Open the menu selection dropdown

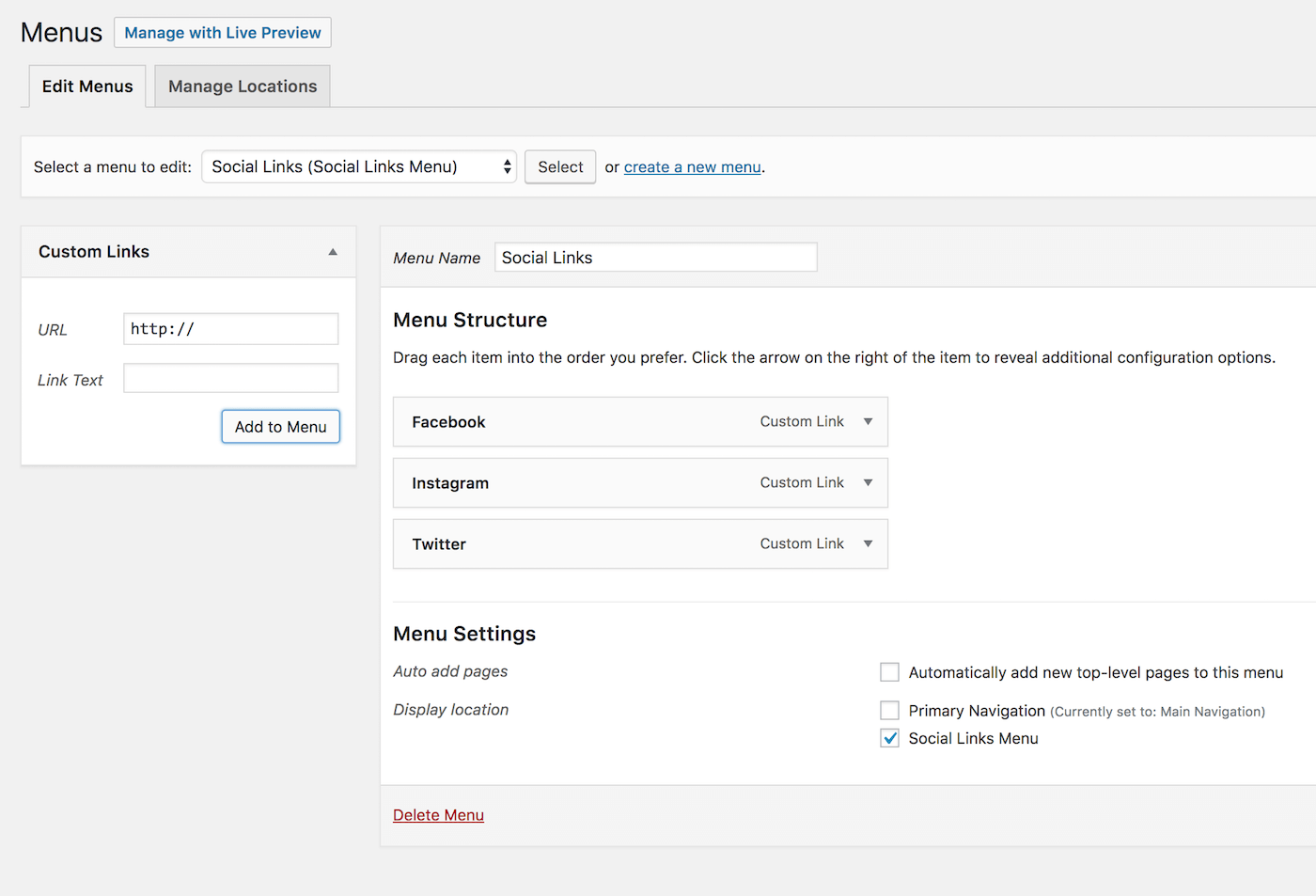(x=359, y=167)
